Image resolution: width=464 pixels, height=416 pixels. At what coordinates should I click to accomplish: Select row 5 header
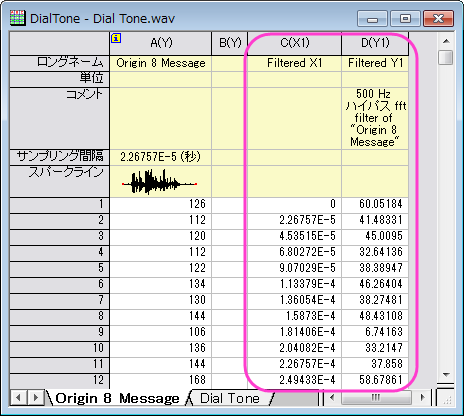(x=59, y=268)
